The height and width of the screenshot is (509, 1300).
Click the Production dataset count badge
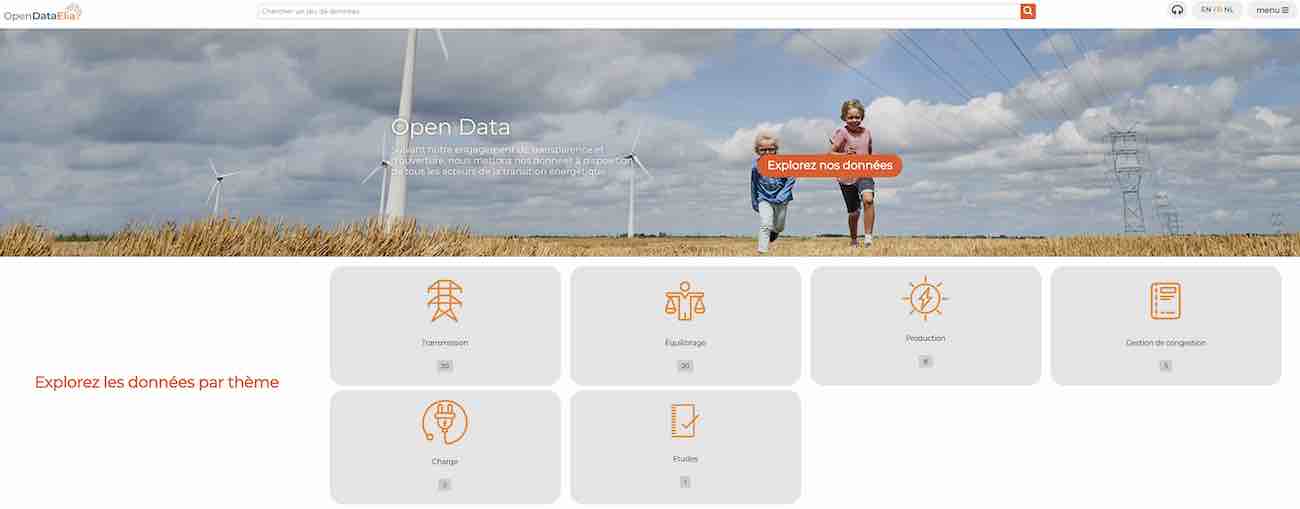click(x=925, y=361)
